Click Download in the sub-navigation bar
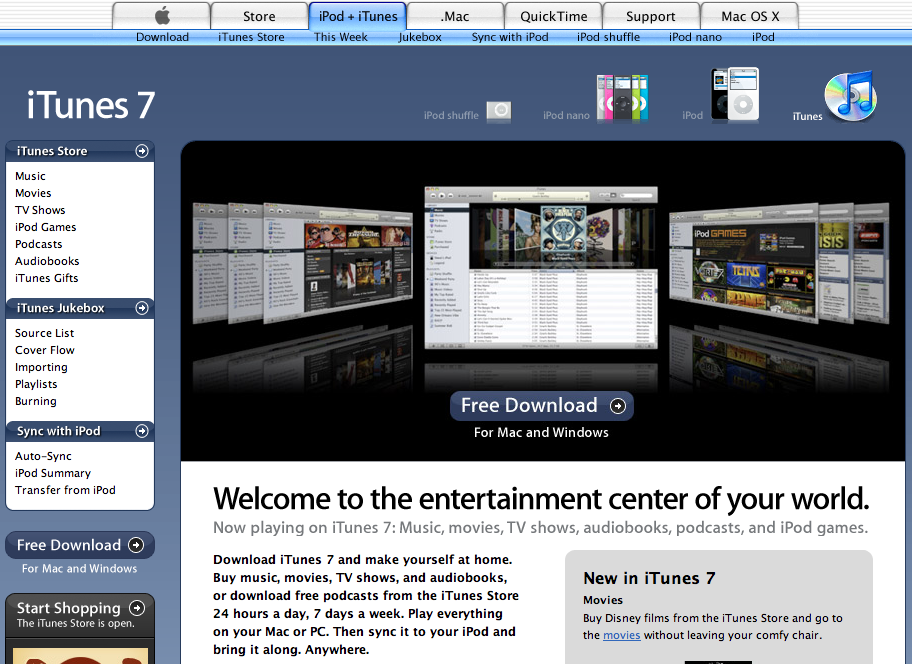 coord(162,37)
